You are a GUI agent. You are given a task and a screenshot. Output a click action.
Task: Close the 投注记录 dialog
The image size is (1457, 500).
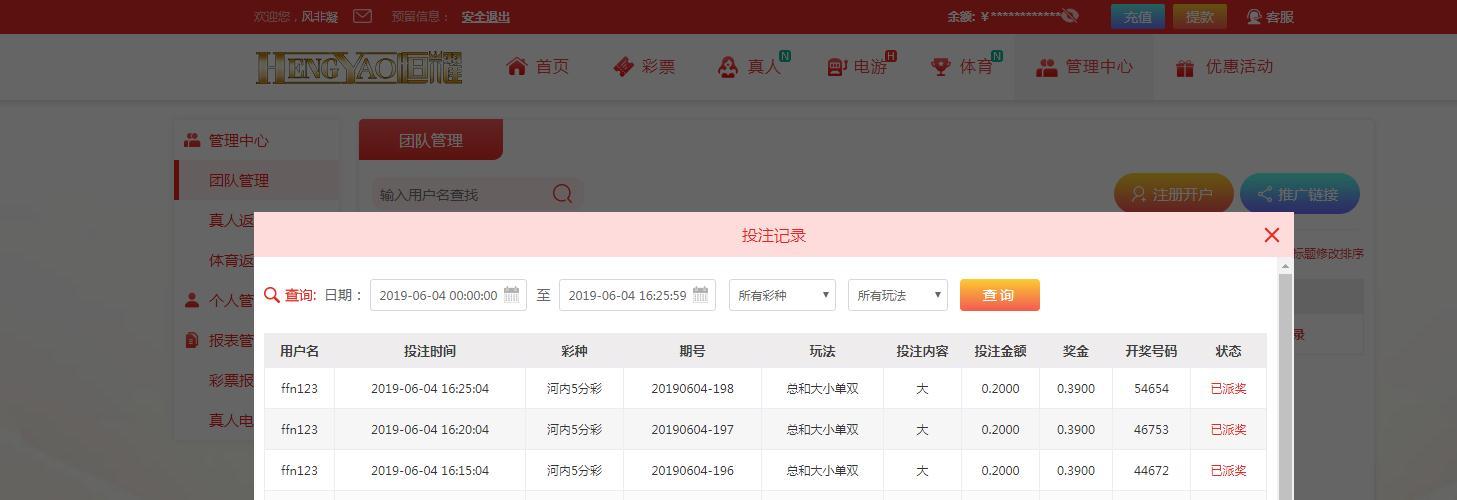(x=1271, y=235)
